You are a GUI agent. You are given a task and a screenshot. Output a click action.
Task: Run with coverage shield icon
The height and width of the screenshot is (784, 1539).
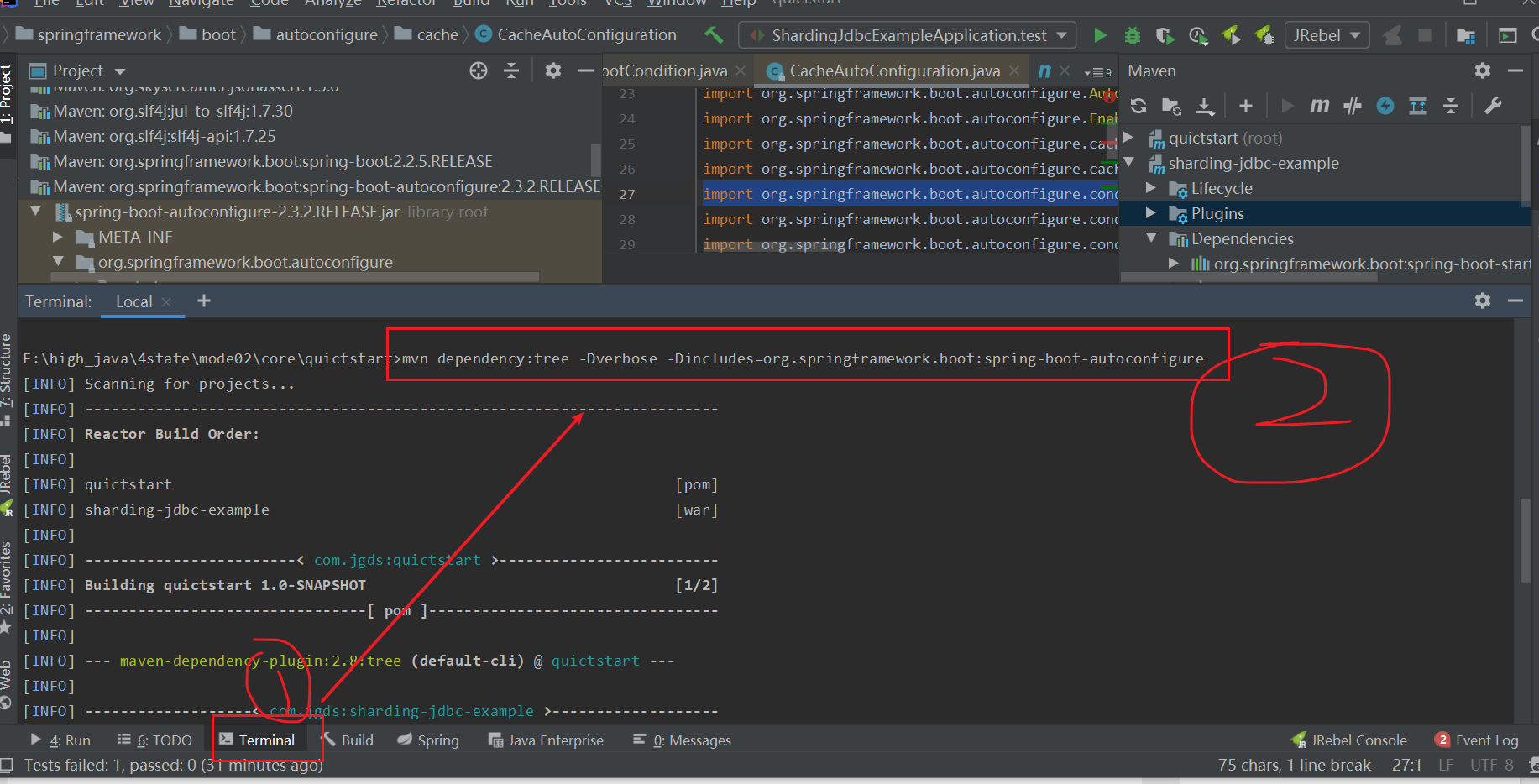1165,35
